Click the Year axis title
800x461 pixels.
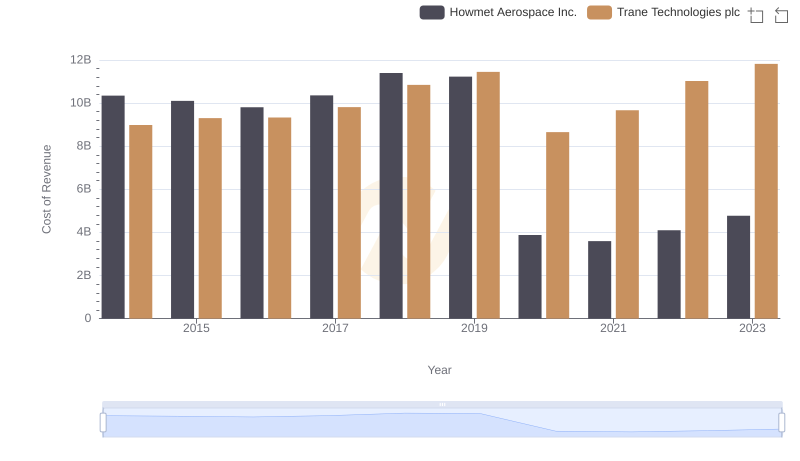point(439,370)
